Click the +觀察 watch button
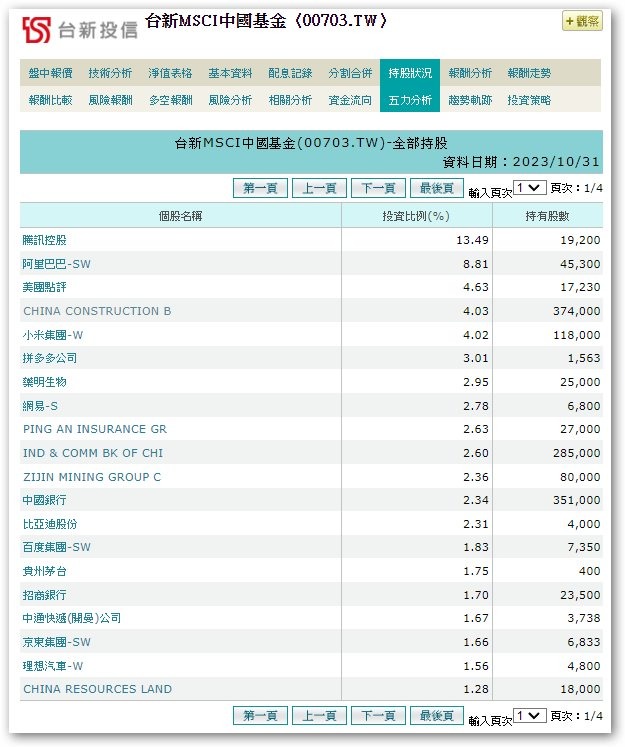This screenshot has width=625, height=747. pos(582,21)
